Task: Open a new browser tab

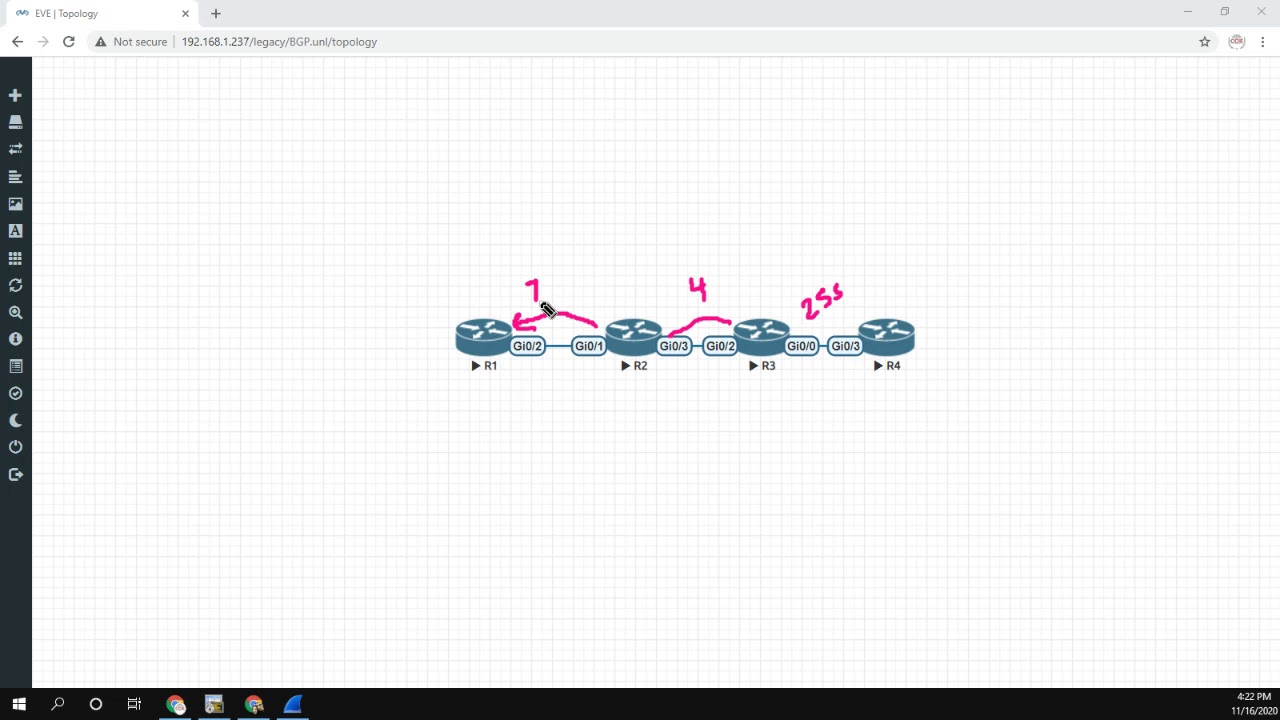Action: click(x=216, y=14)
